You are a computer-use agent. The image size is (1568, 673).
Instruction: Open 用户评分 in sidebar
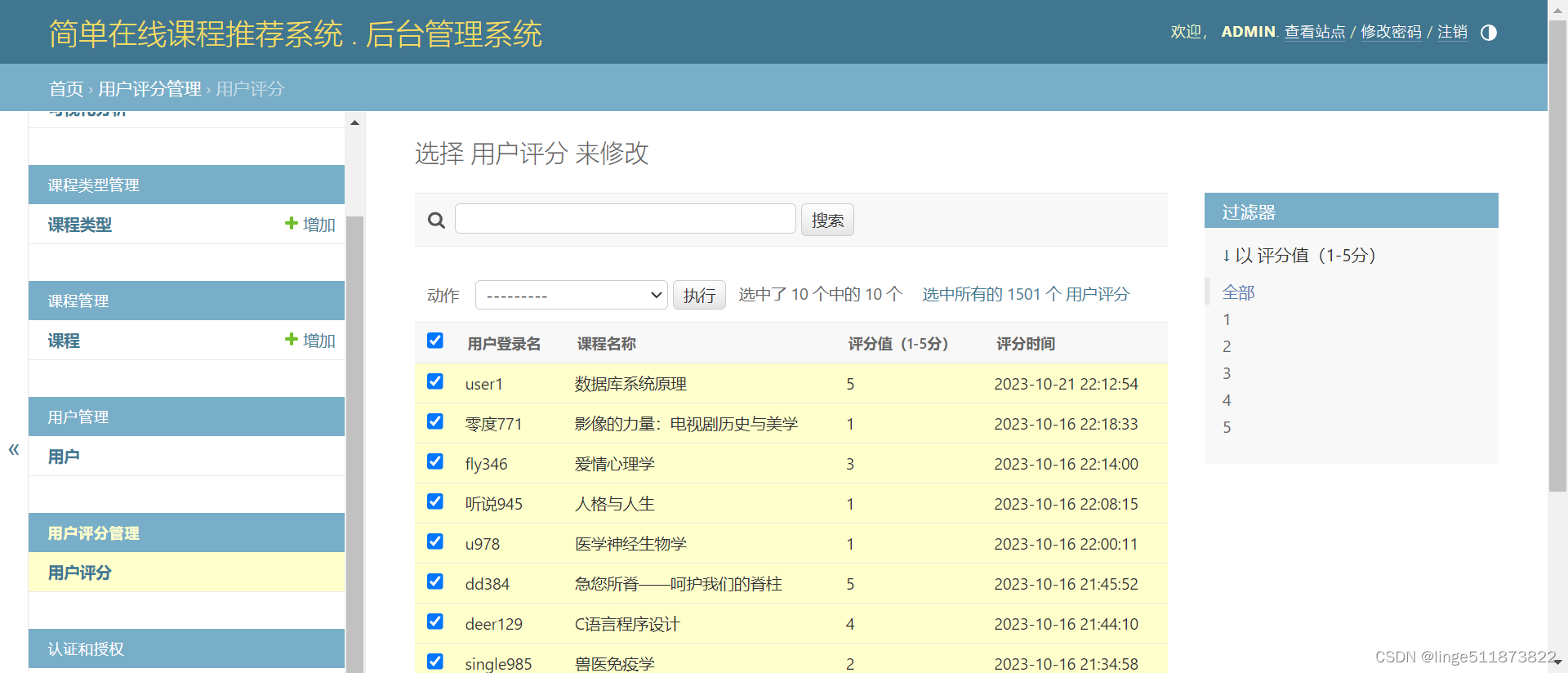point(80,573)
